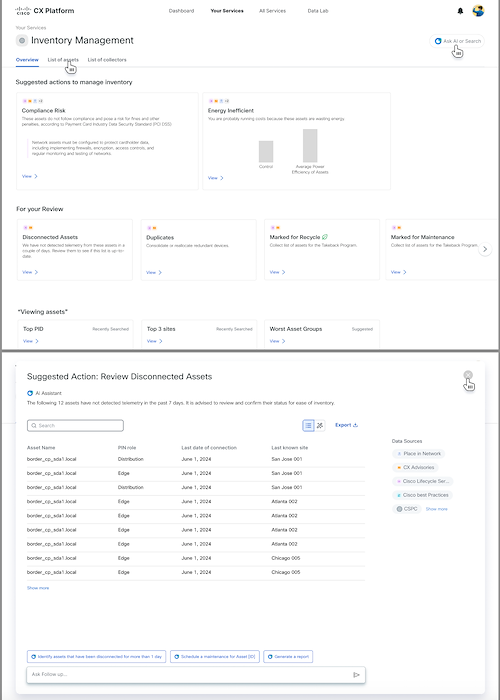Screen dimensions: 500x700
Task: Open View on the Marked for Maintenance card
Action: pos(399,272)
